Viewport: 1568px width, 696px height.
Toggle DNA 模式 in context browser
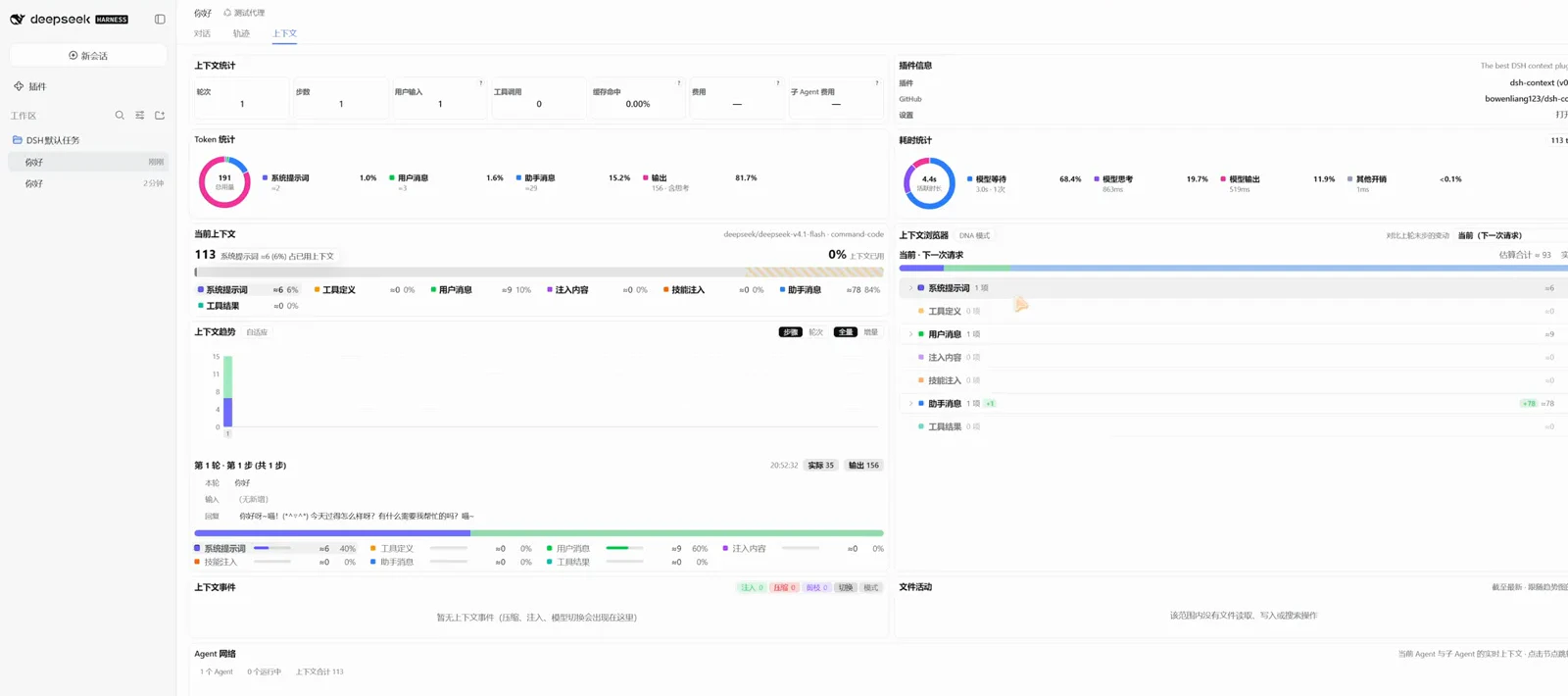[x=974, y=235]
